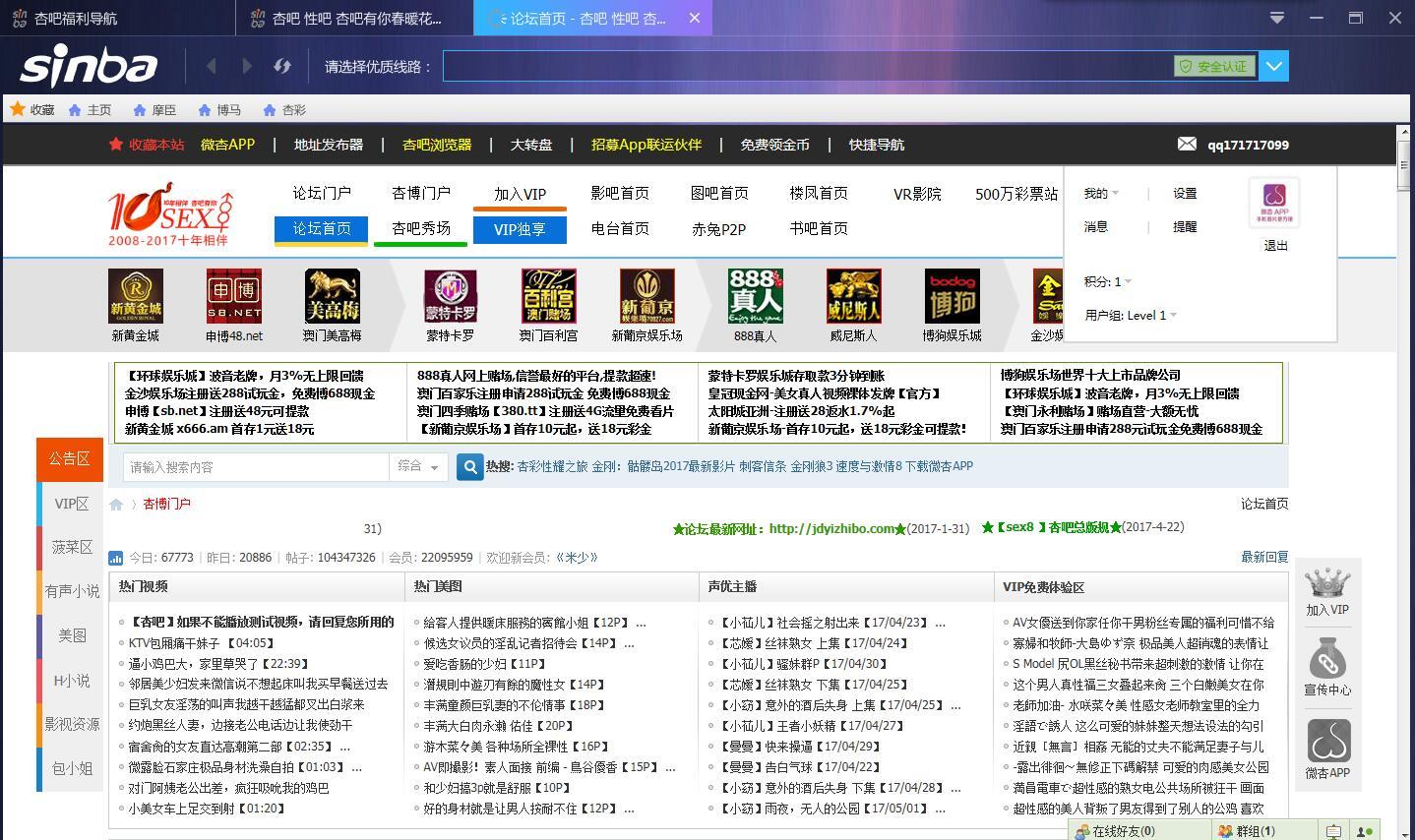Open 提醒 in the user panel

pyautogui.click(x=1185, y=226)
